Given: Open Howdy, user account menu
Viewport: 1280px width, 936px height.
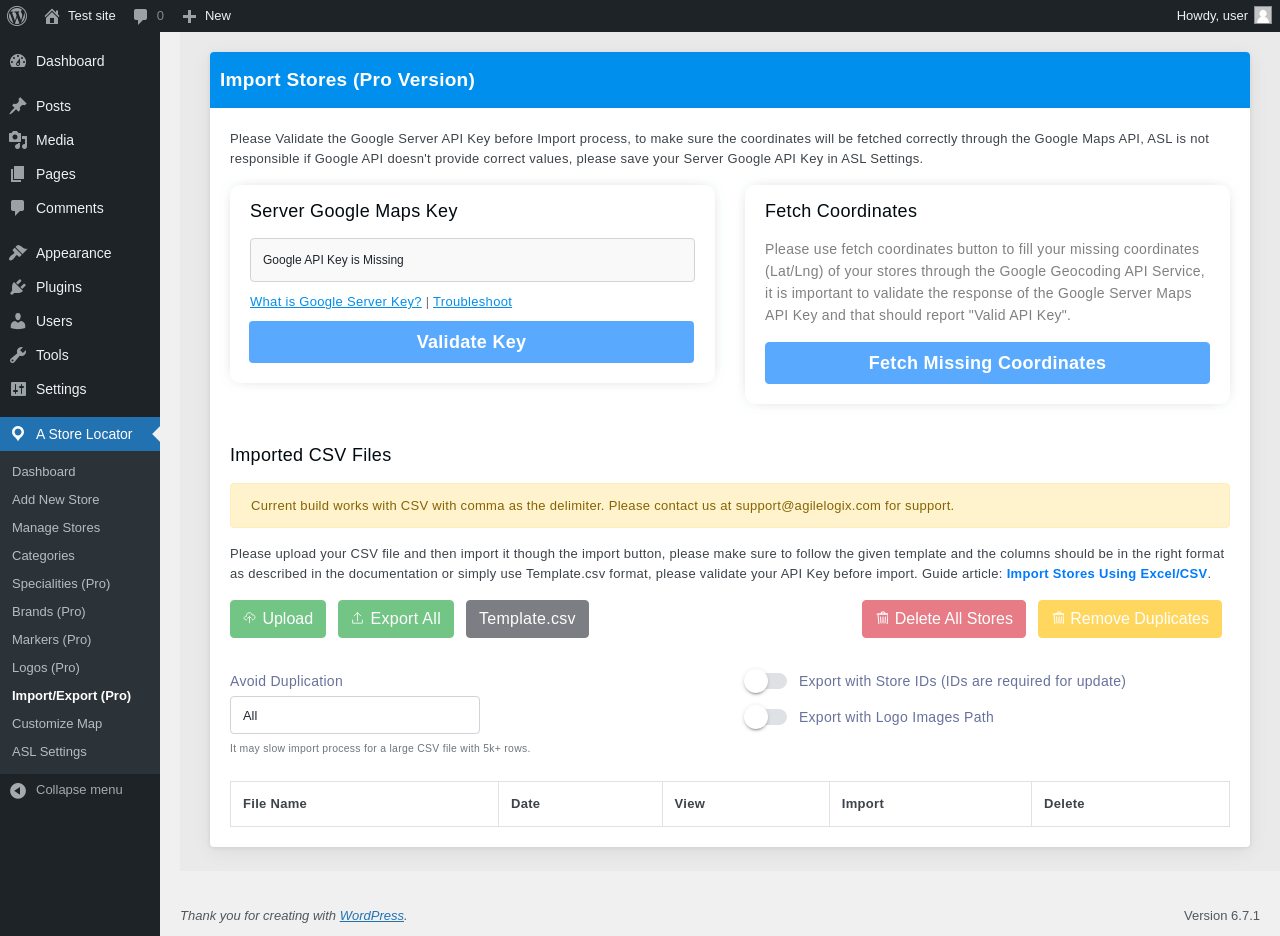Looking at the screenshot, I should click(1224, 16).
